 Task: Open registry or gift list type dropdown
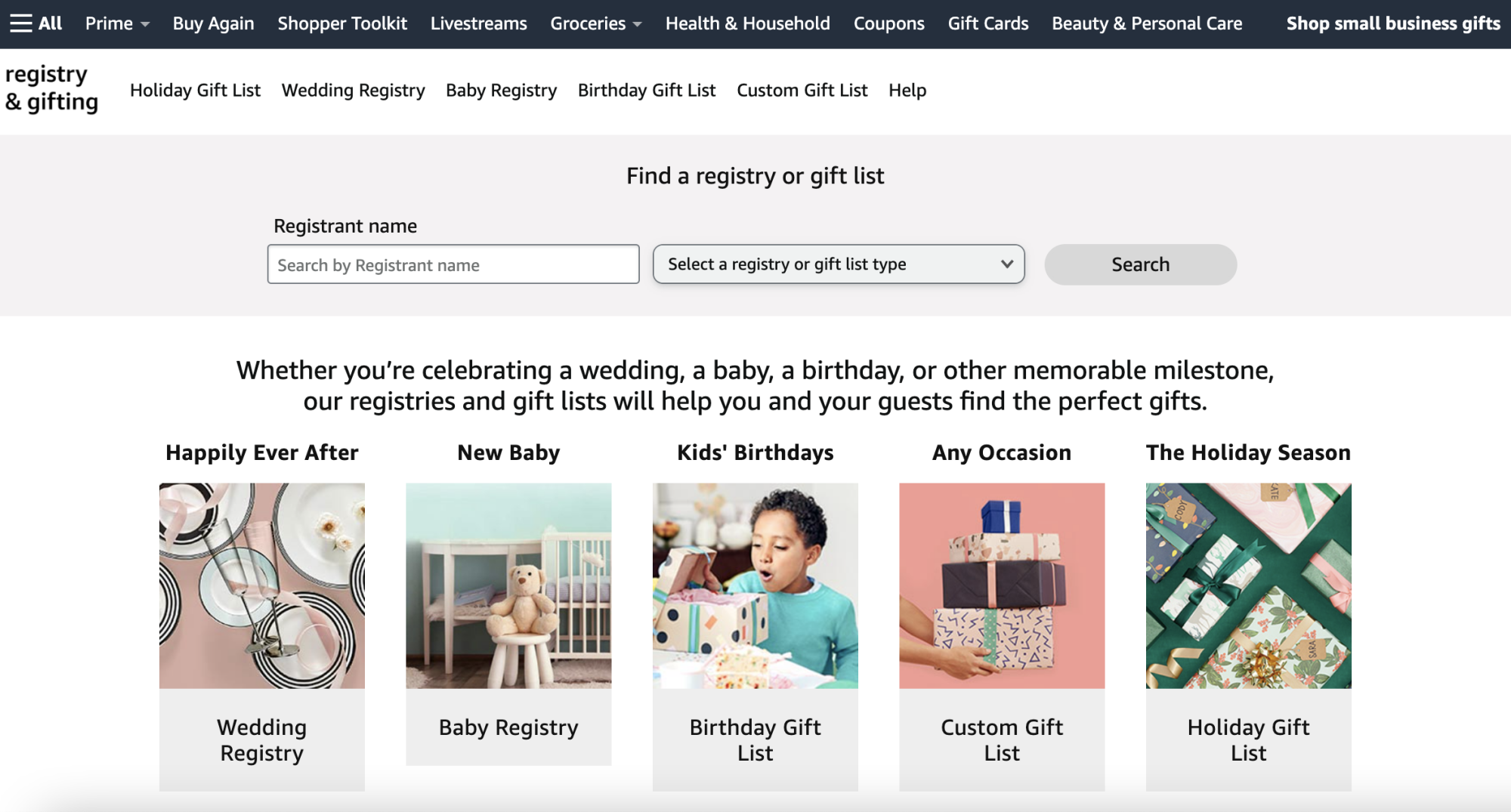(x=838, y=264)
